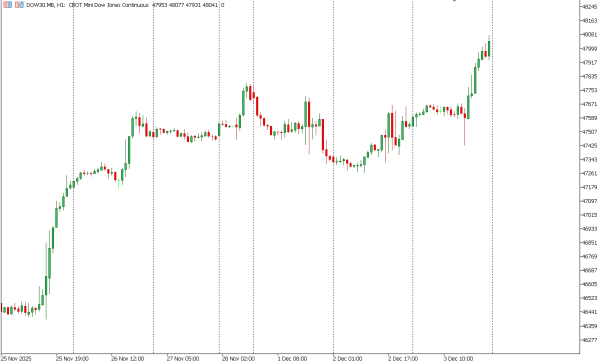Click the 46359 price axis label
Screen dimensions: 600x364
(x=589, y=326)
